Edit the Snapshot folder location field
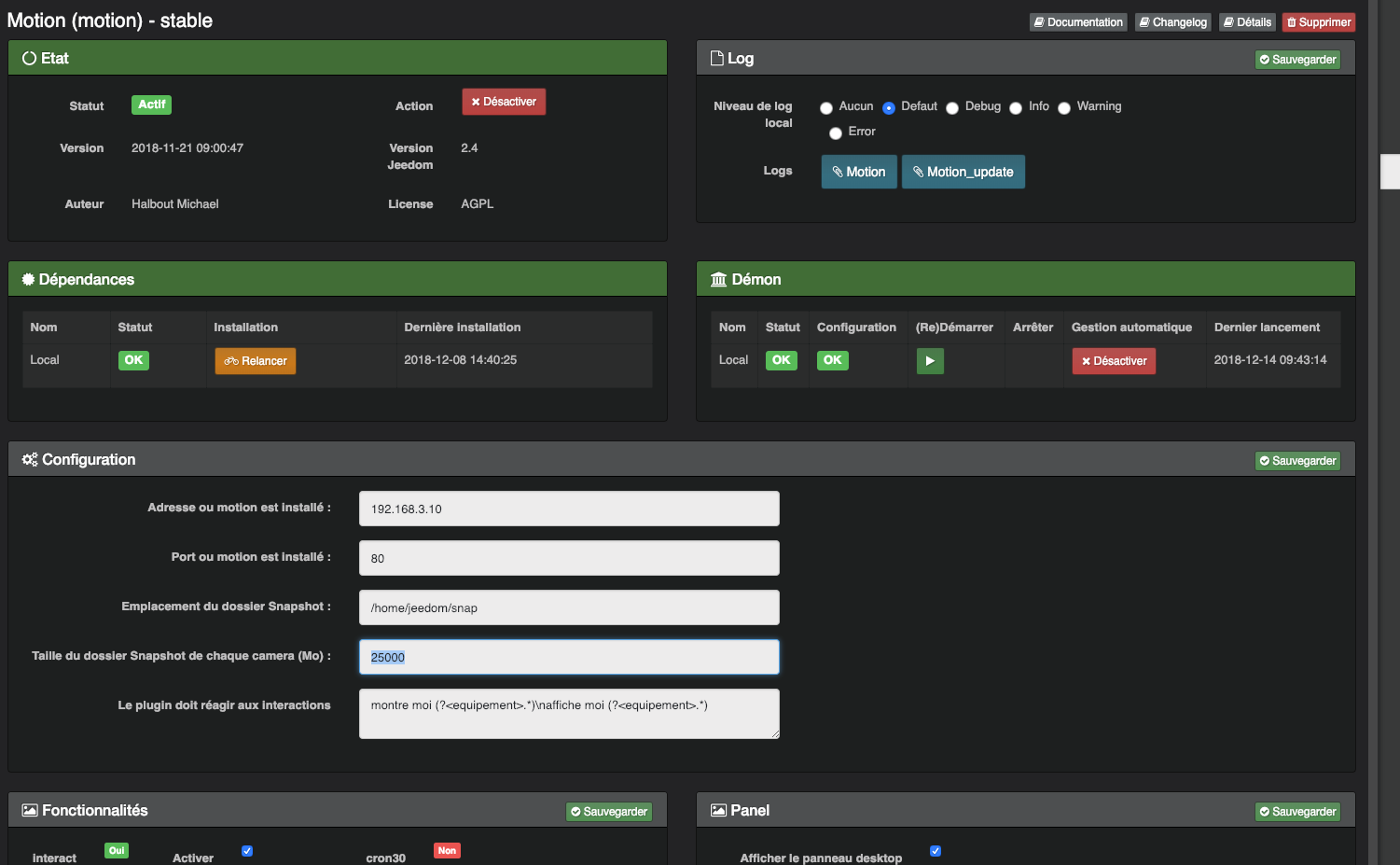1400x865 pixels. [x=569, y=607]
